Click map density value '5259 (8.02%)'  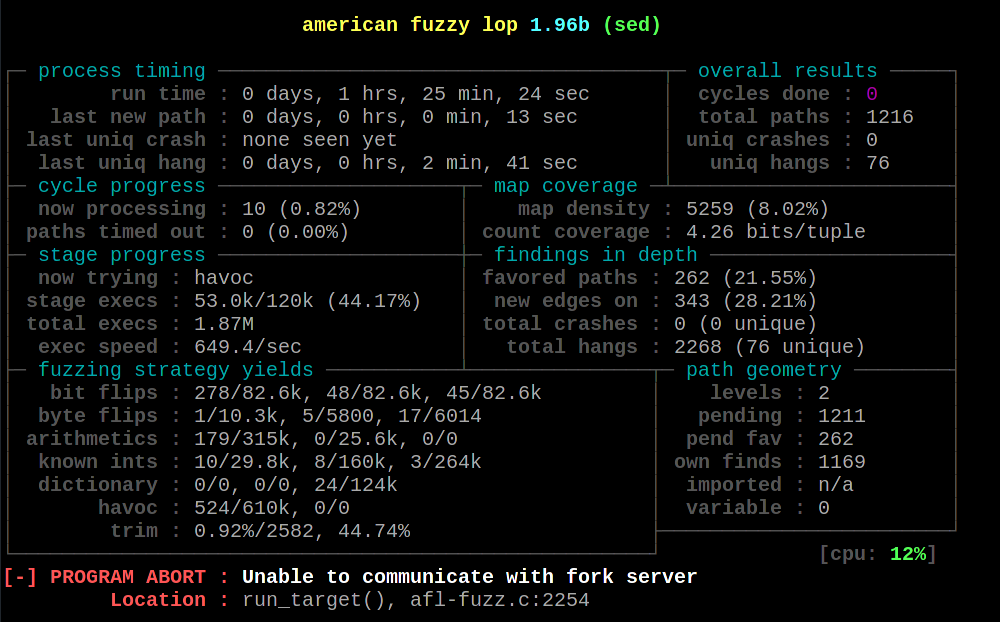[x=758, y=209]
